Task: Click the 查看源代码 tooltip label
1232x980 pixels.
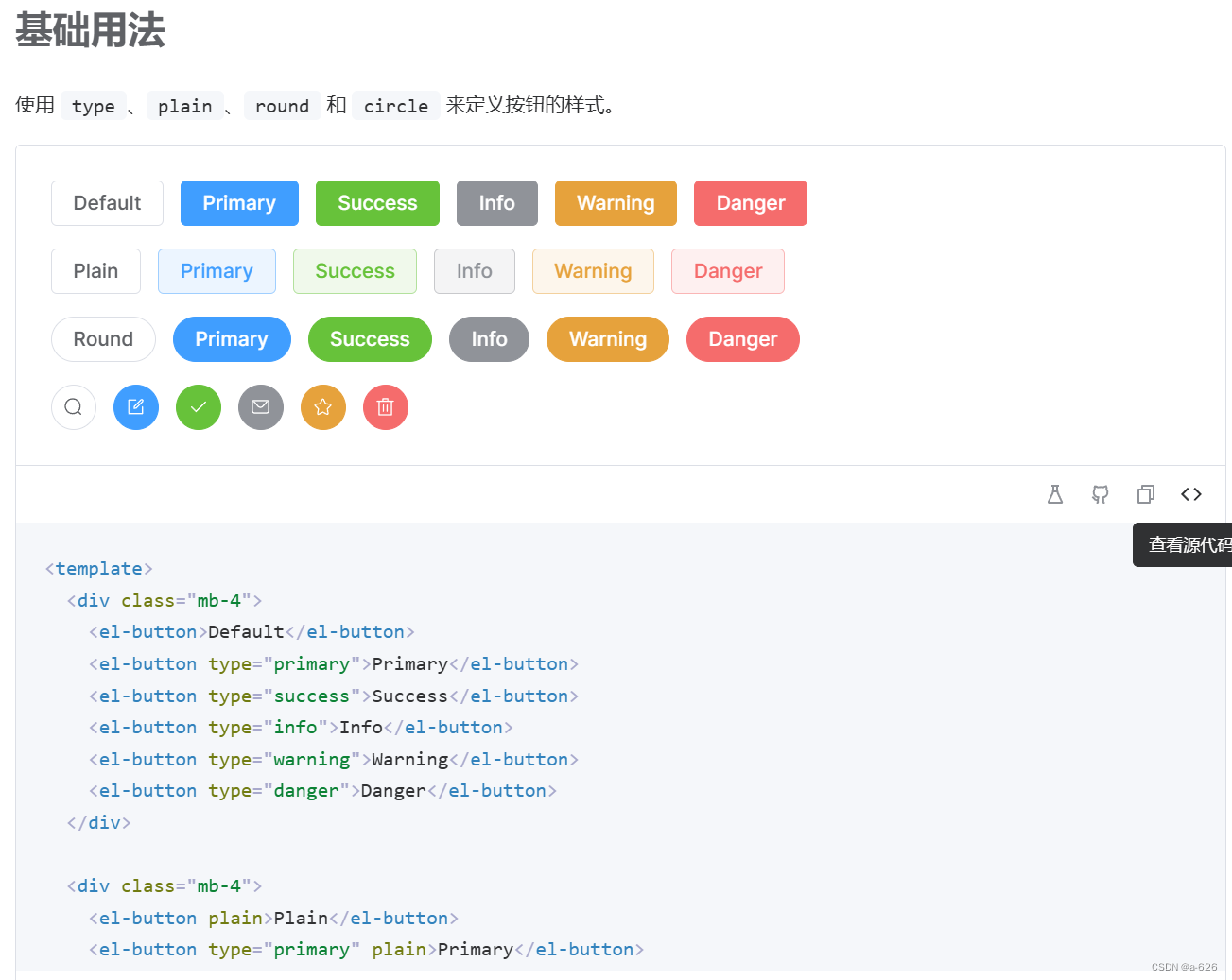Action: (1185, 545)
